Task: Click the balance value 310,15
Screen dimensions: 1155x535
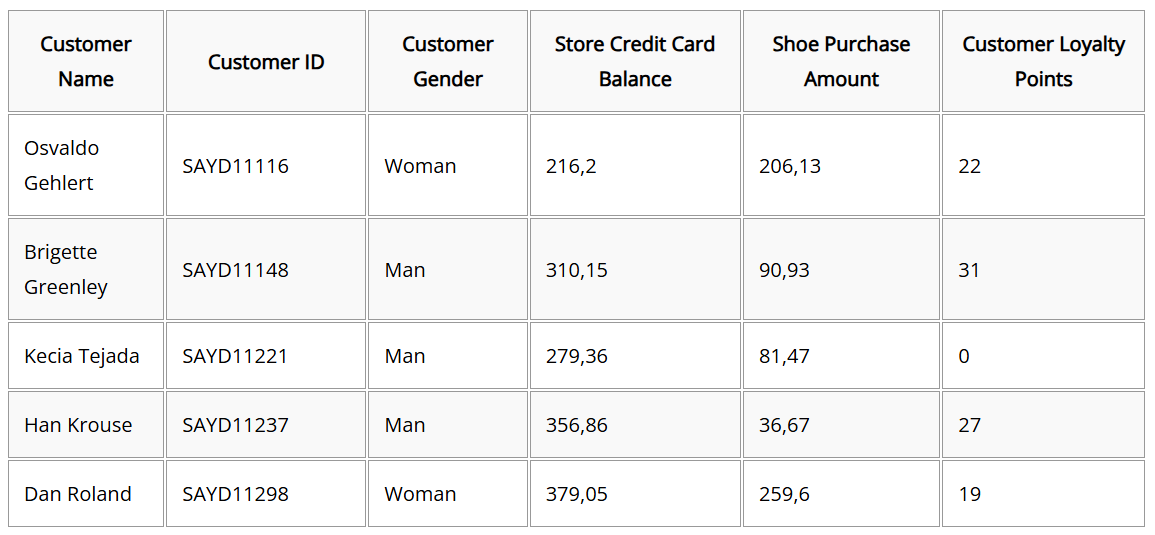Action: [577, 270]
